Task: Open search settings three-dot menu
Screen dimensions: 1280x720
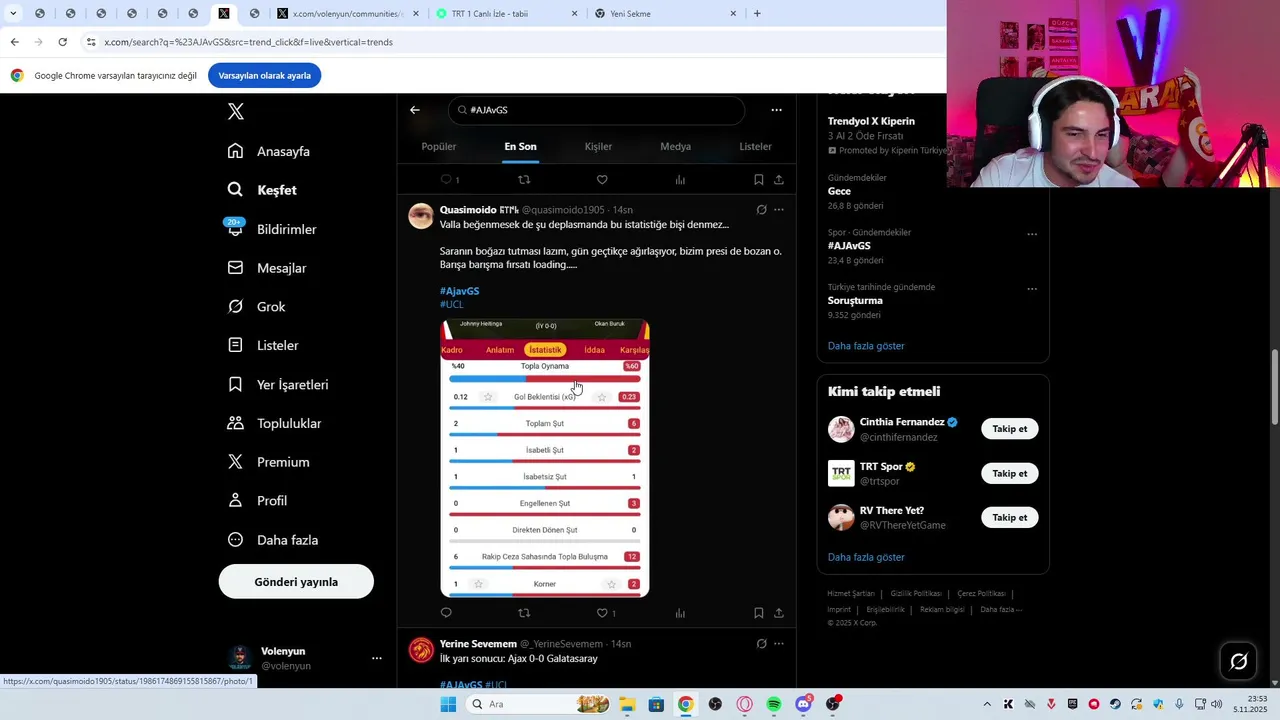Action: point(776,110)
